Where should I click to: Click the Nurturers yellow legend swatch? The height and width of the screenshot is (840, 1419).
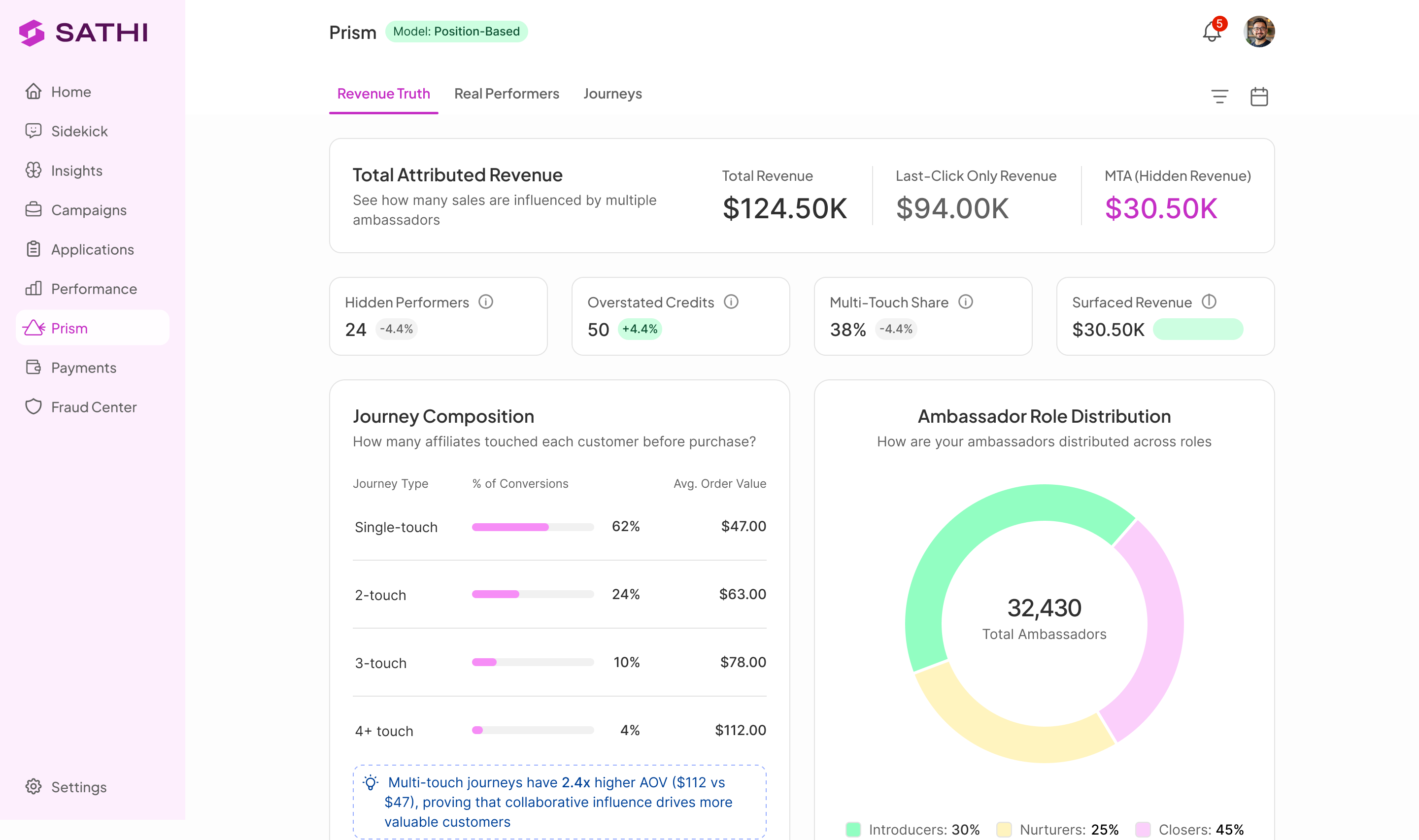(x=1004, y=829)
